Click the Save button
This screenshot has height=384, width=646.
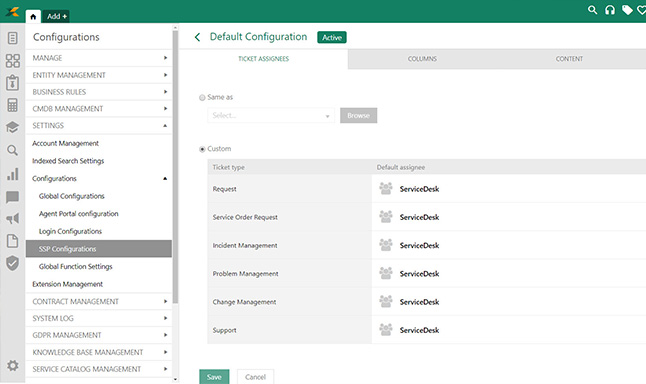(x=214, y=377)
